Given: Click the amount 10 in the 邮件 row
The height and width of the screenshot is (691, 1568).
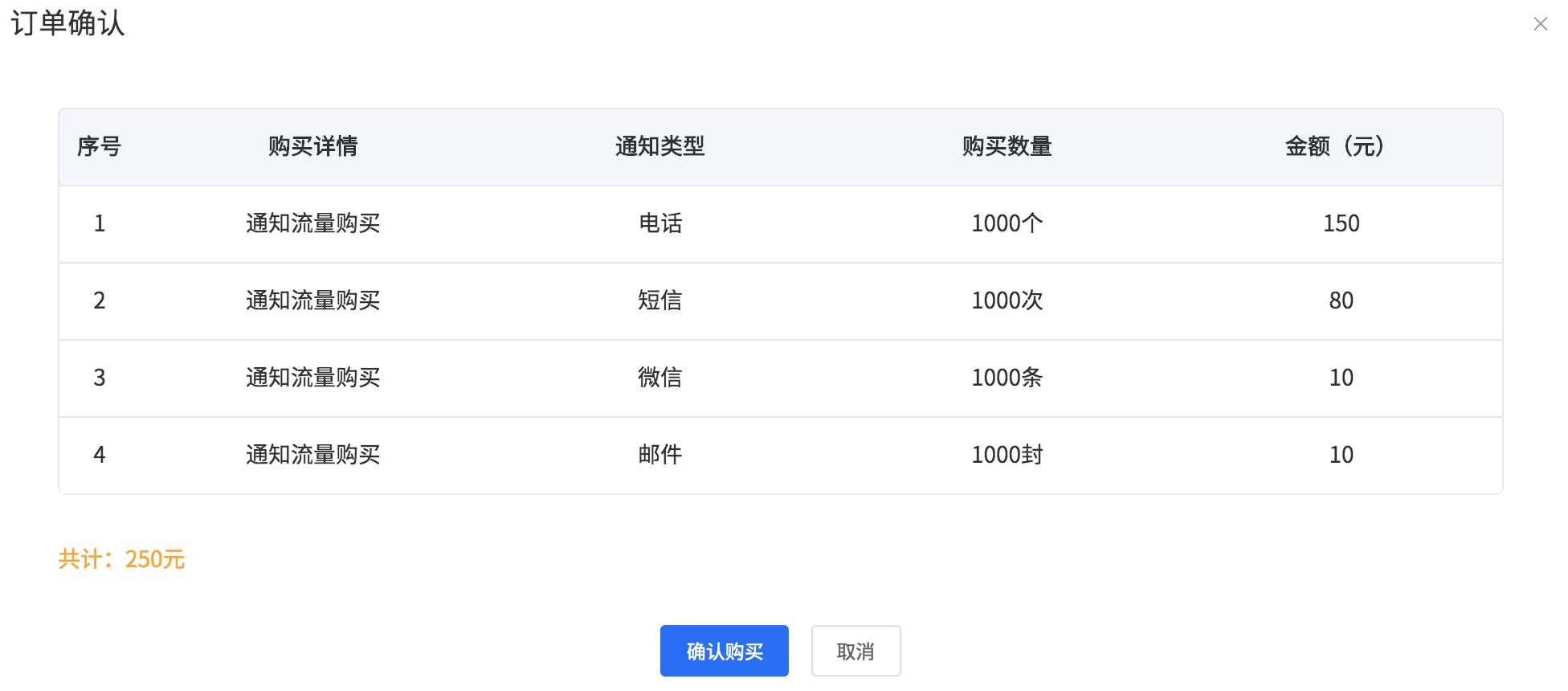Looking at the screenshot, I should pyautogui.click(x=1341, y=455).
